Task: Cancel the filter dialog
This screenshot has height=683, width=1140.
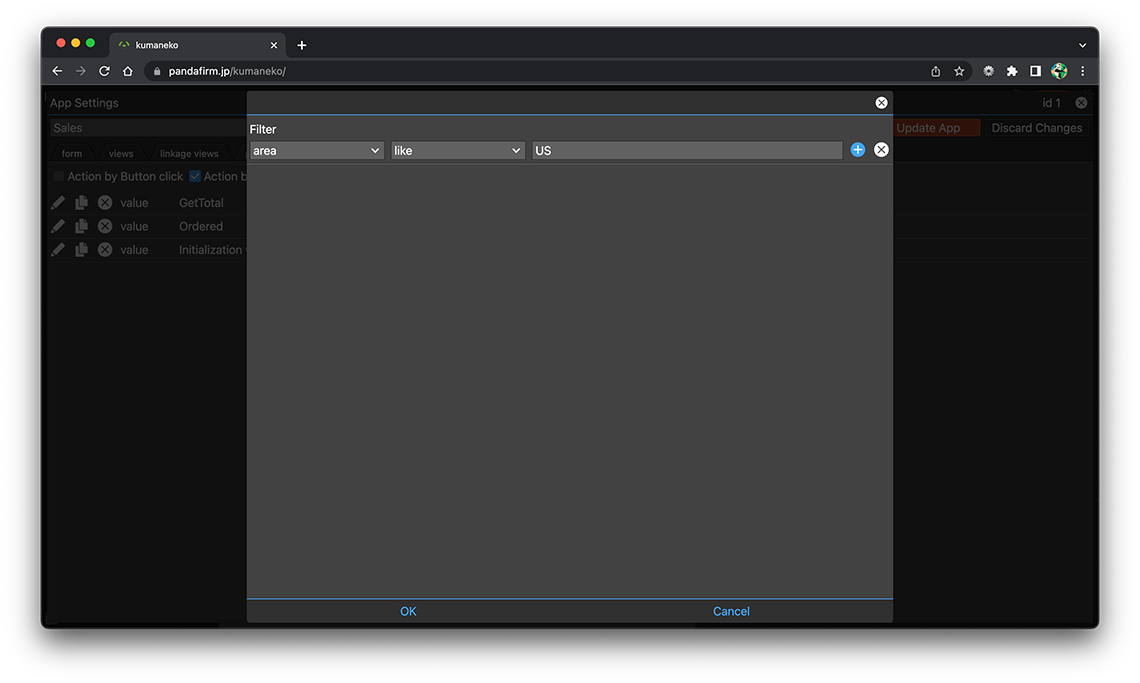Action: (731, 611)
